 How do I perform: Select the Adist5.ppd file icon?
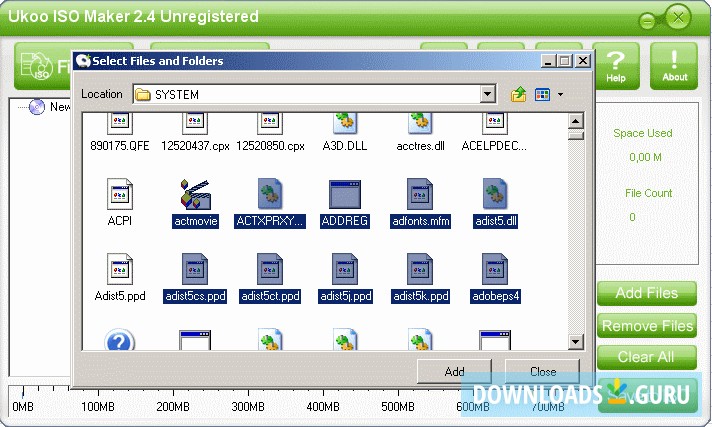(120, 269)
